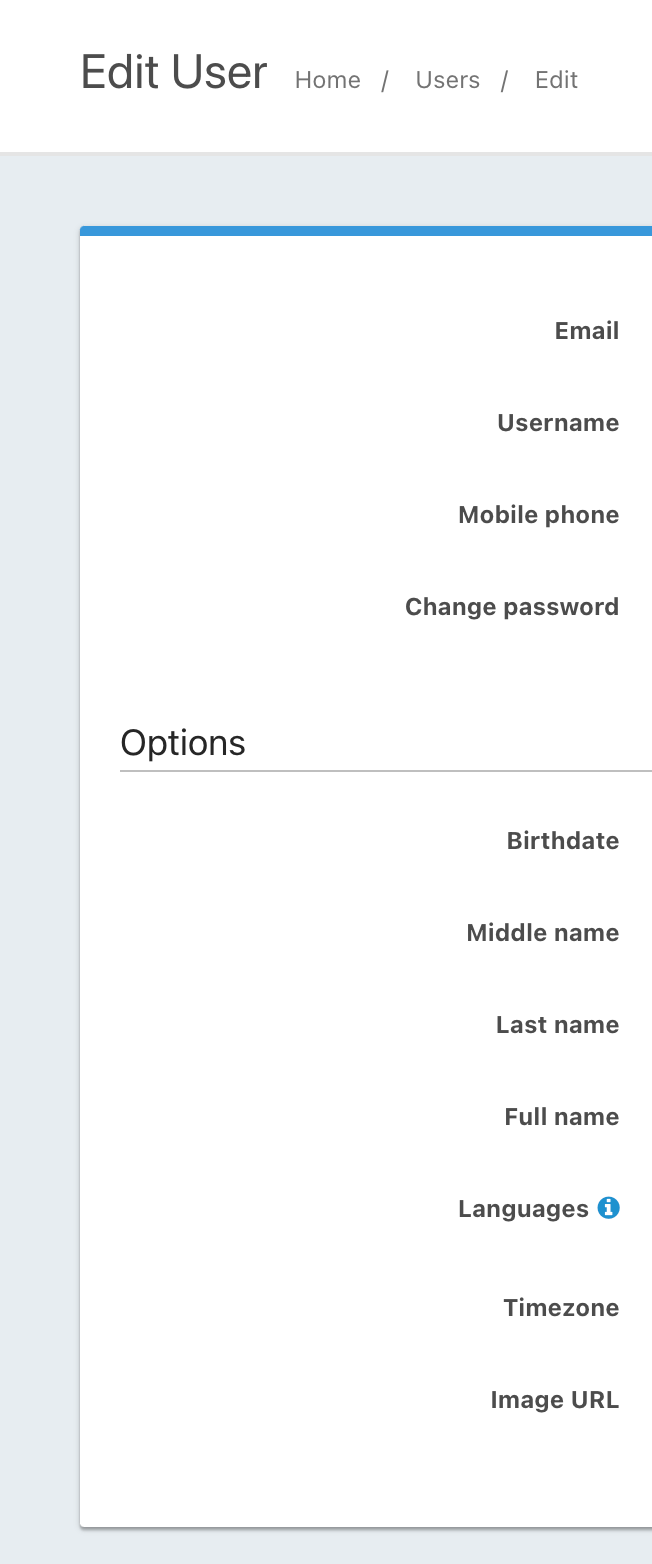Click the Full name label
Viewport: 652px width, 1564px height.
(561, 1117)
